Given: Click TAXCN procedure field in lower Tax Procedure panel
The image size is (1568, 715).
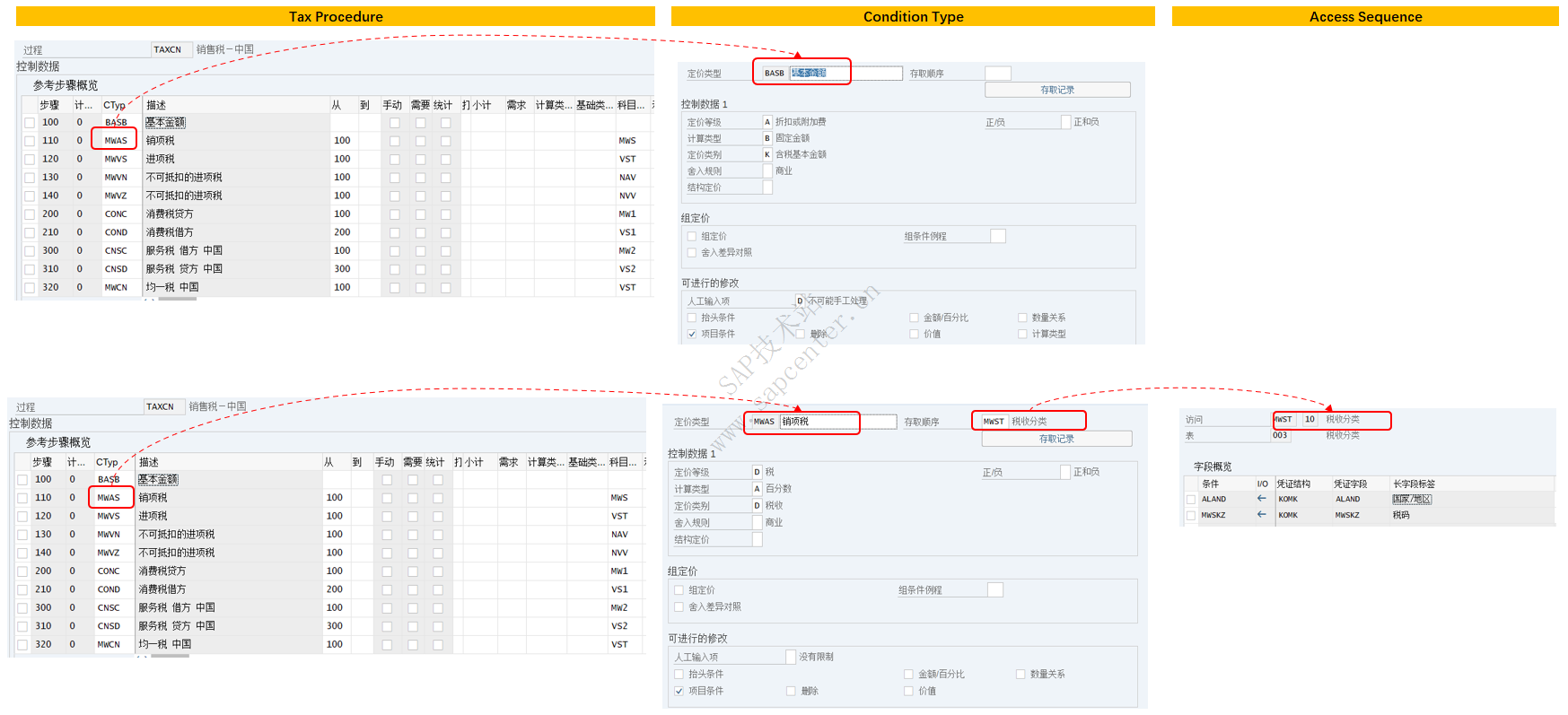Looking at the screenshot, I should click(x=165, y=407).
